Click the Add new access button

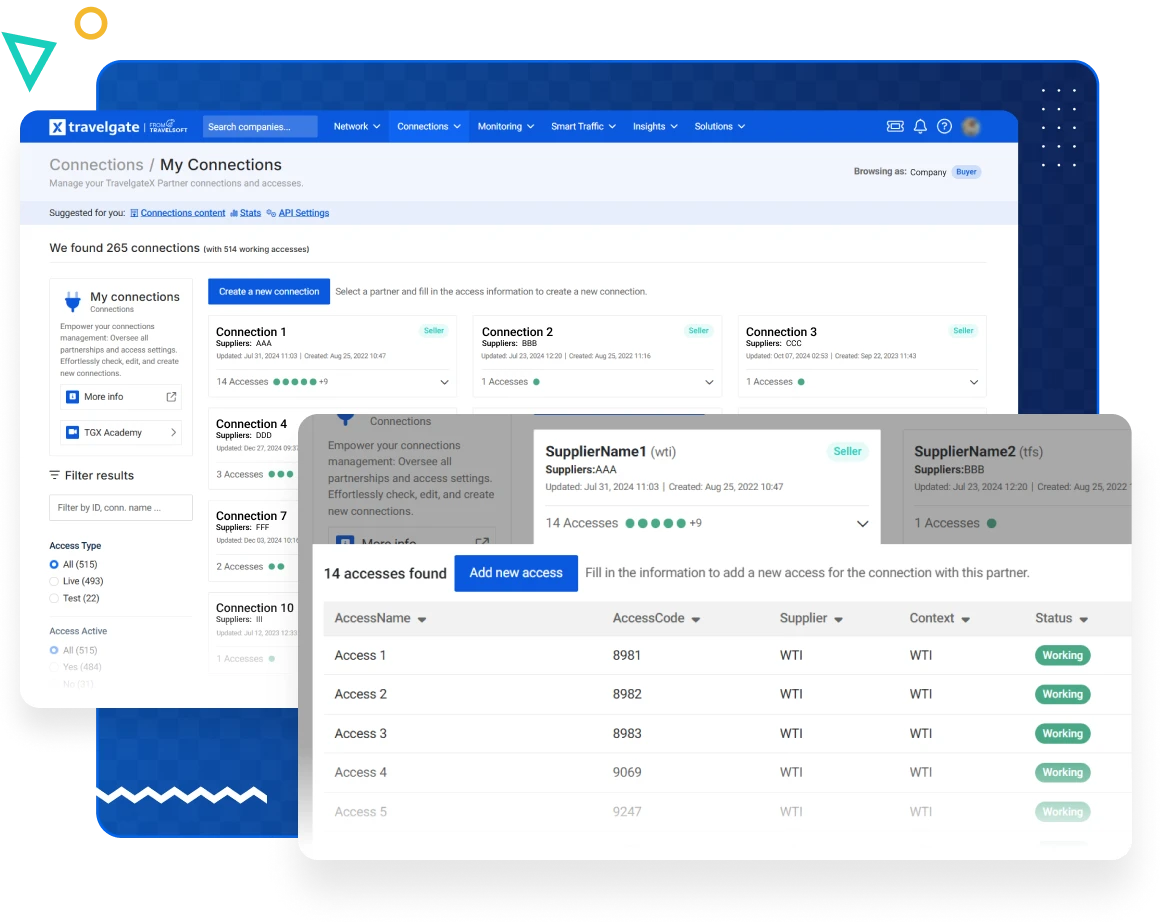click(x=516, y=573)
